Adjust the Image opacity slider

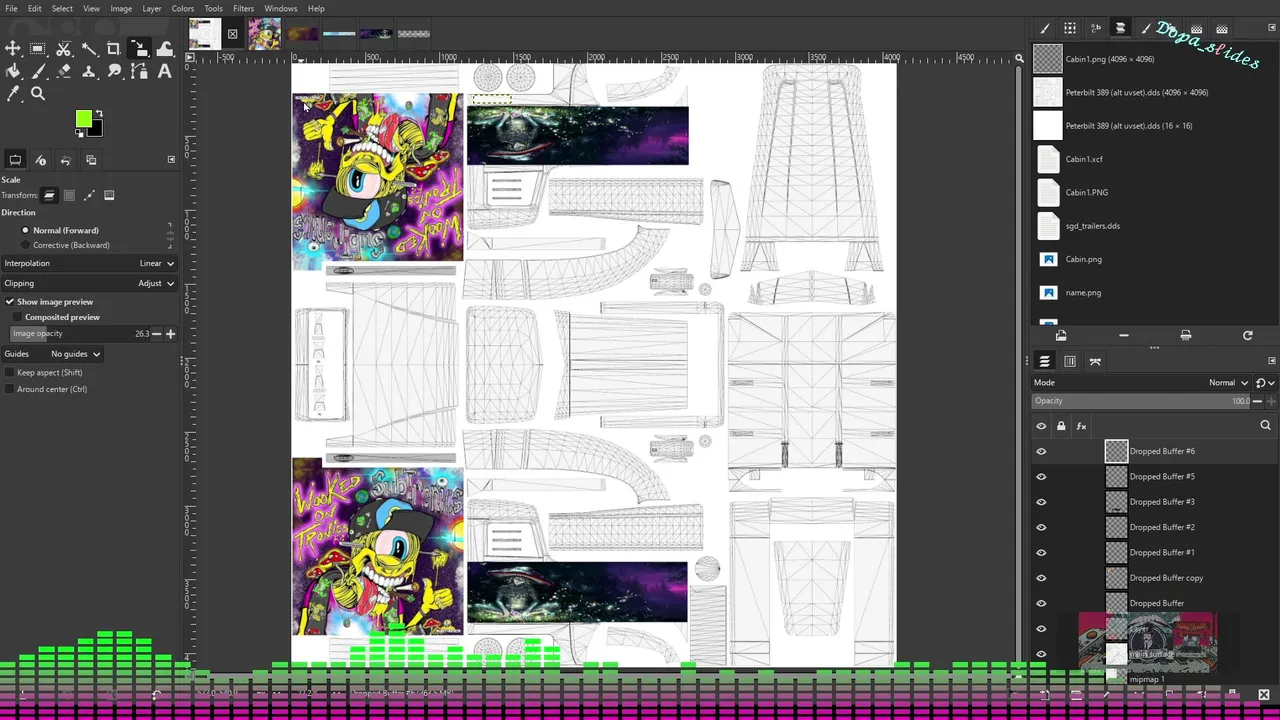[x=80, y=334]
